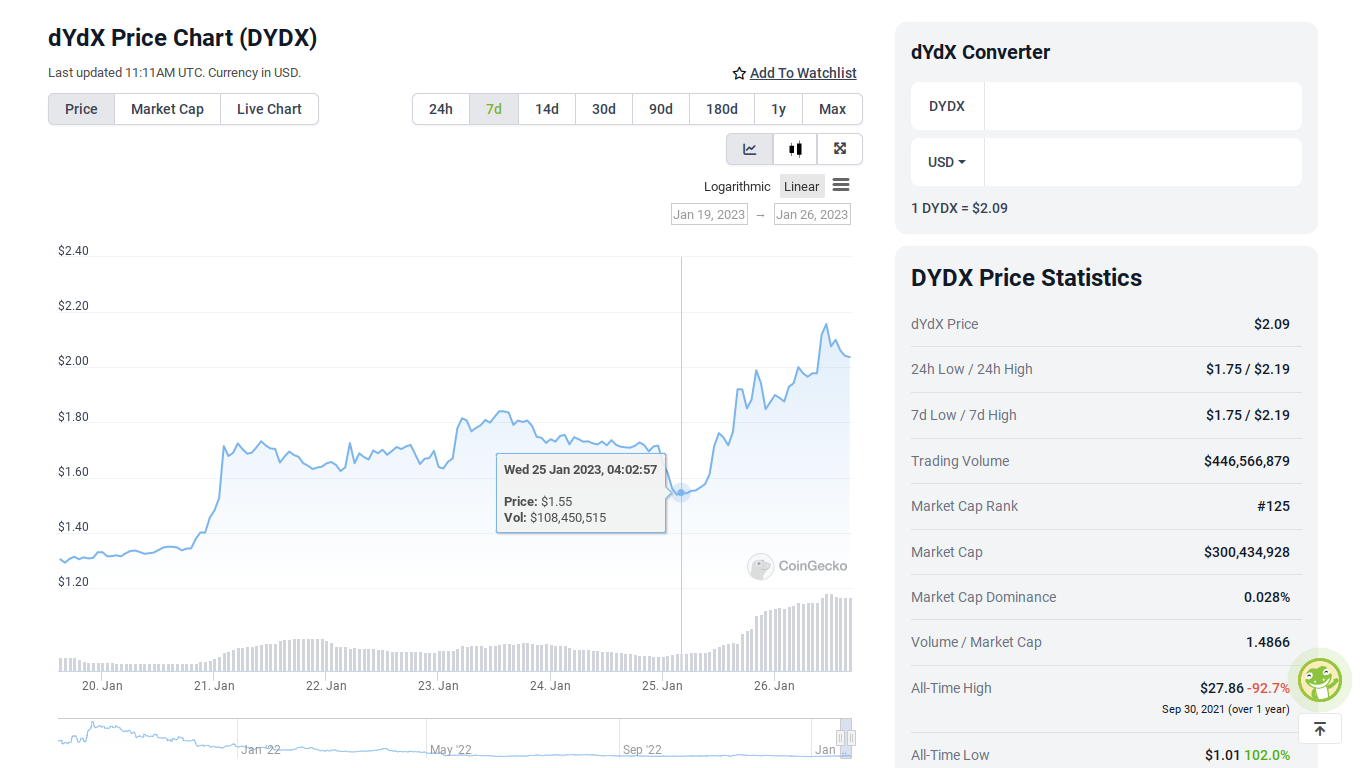Open the USD currency dropdown
This screenshot has height=768, width=1366.
[x=947, y=162]
